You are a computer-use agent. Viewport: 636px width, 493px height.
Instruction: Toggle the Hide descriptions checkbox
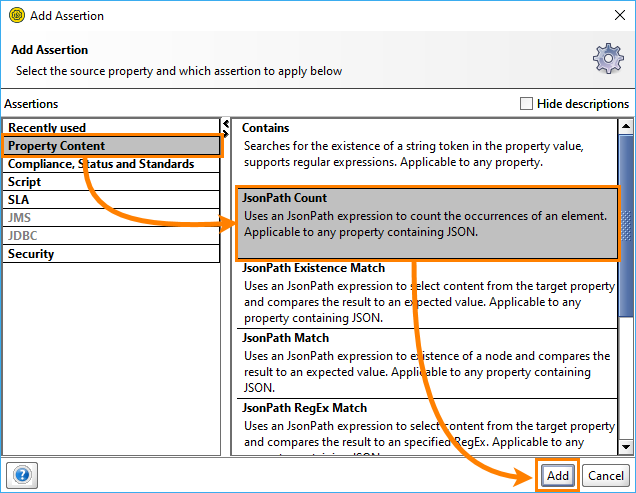coord(526,103)
